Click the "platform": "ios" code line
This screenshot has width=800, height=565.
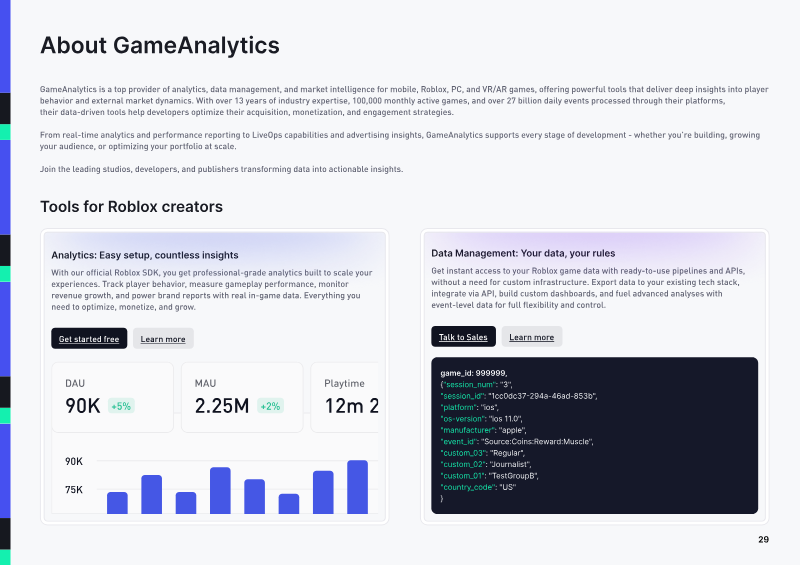click(x=469, y=407)
